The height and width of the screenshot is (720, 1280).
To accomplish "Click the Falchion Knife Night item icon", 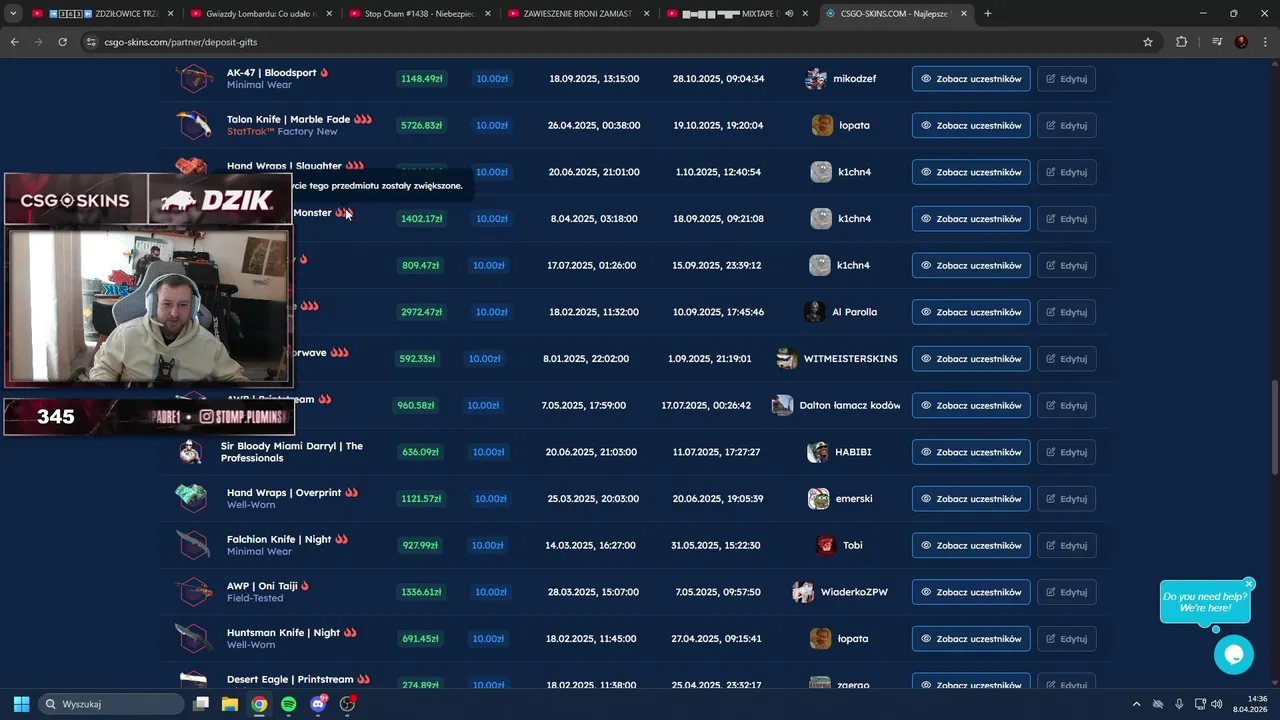I will coord(193,545).
